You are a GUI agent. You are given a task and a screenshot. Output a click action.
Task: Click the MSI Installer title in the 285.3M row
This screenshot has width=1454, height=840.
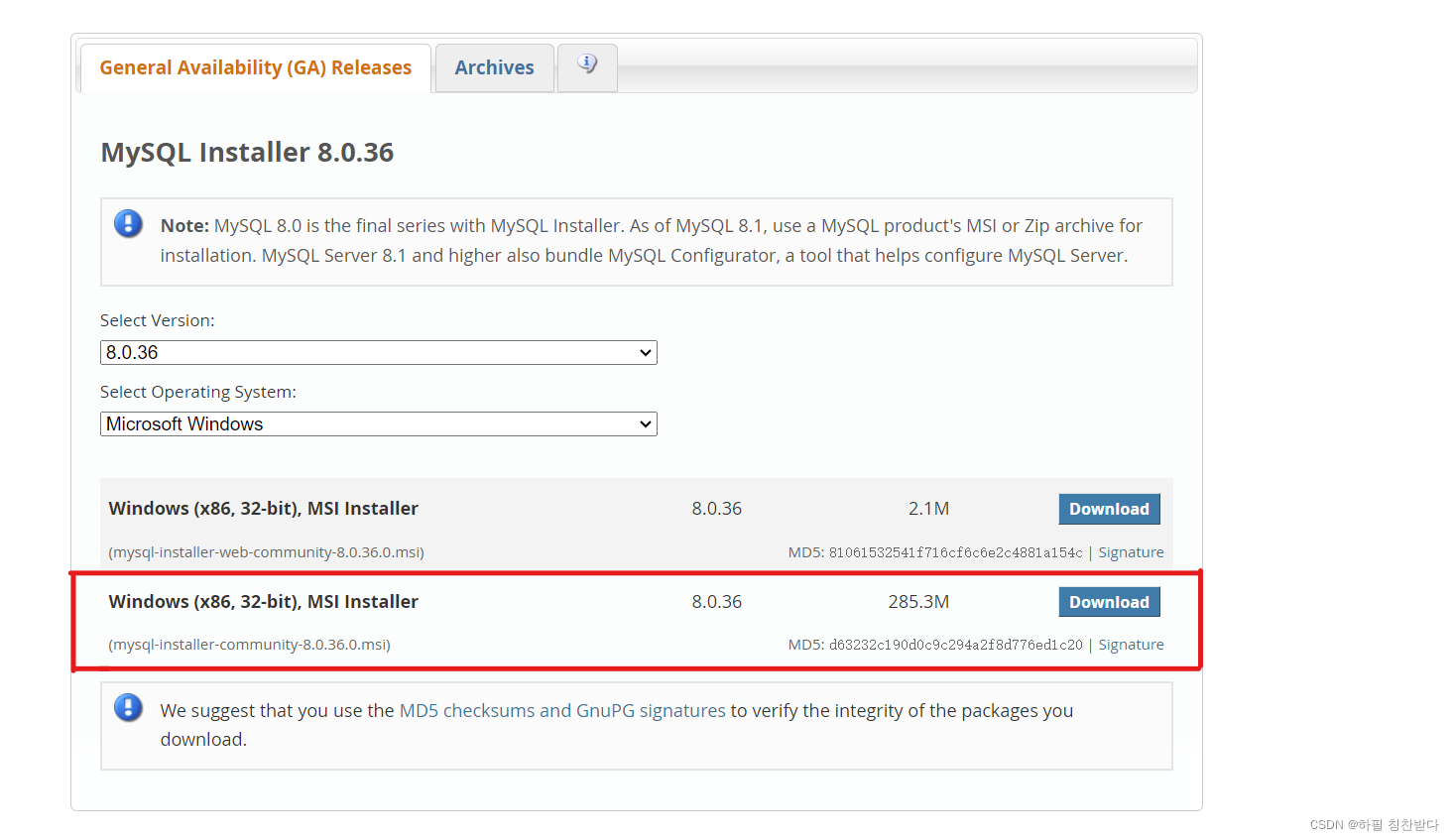263,602
